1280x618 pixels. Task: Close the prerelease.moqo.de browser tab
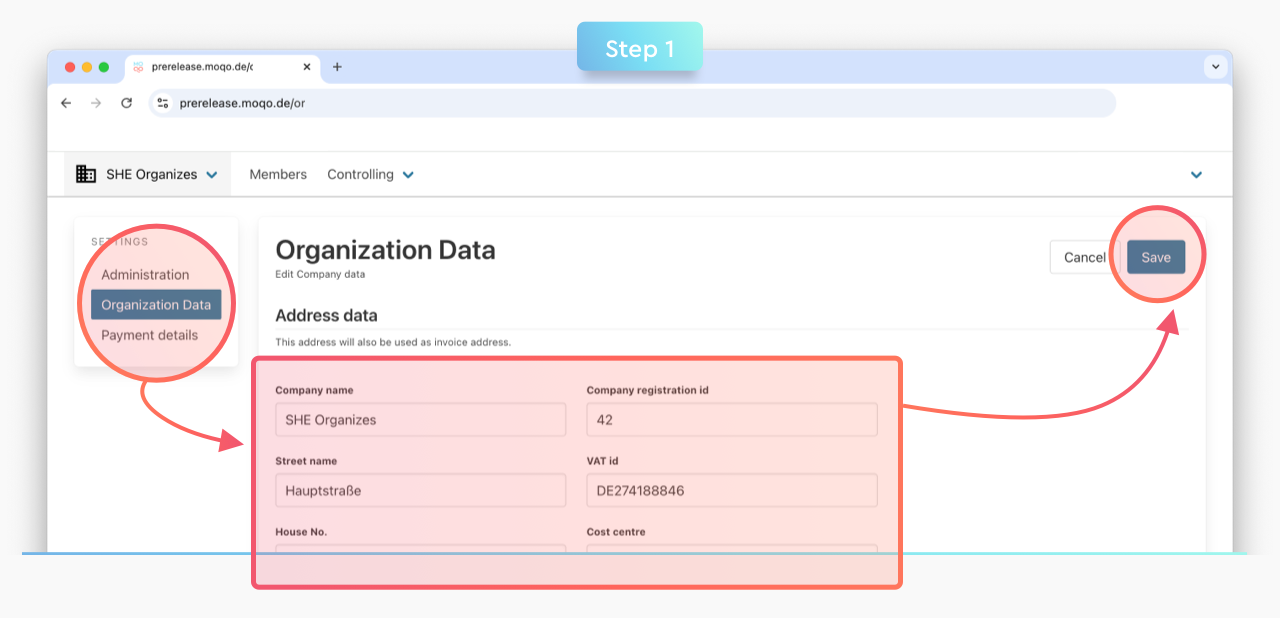pos(307,67)
